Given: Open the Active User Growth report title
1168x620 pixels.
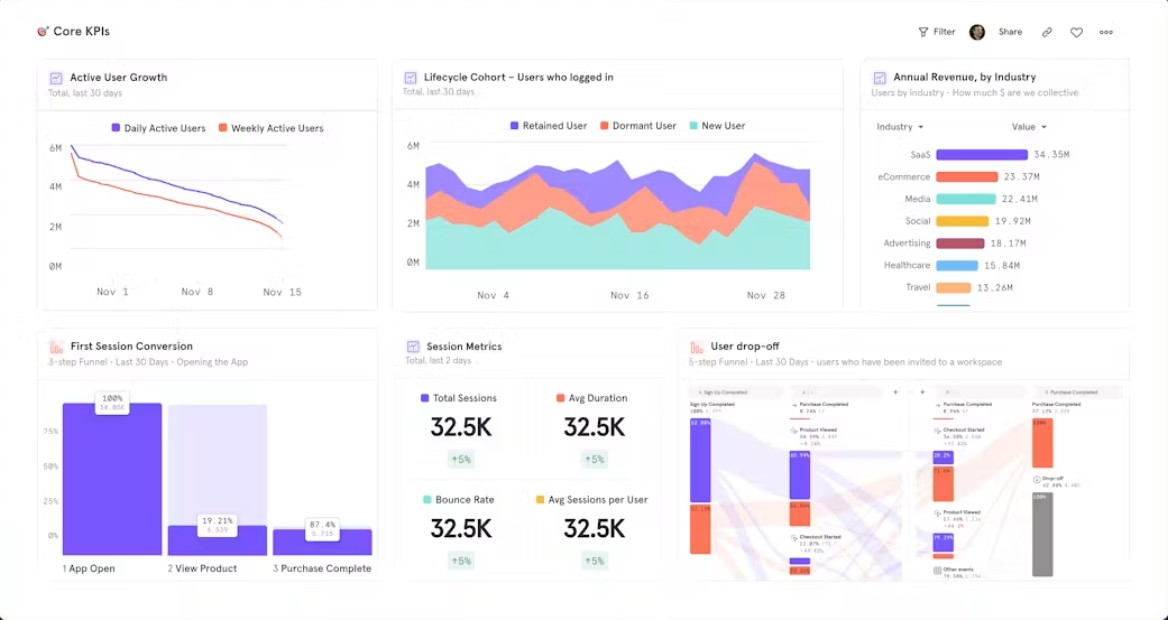Looking at the screenshot, I should click(x=118, y=78).
